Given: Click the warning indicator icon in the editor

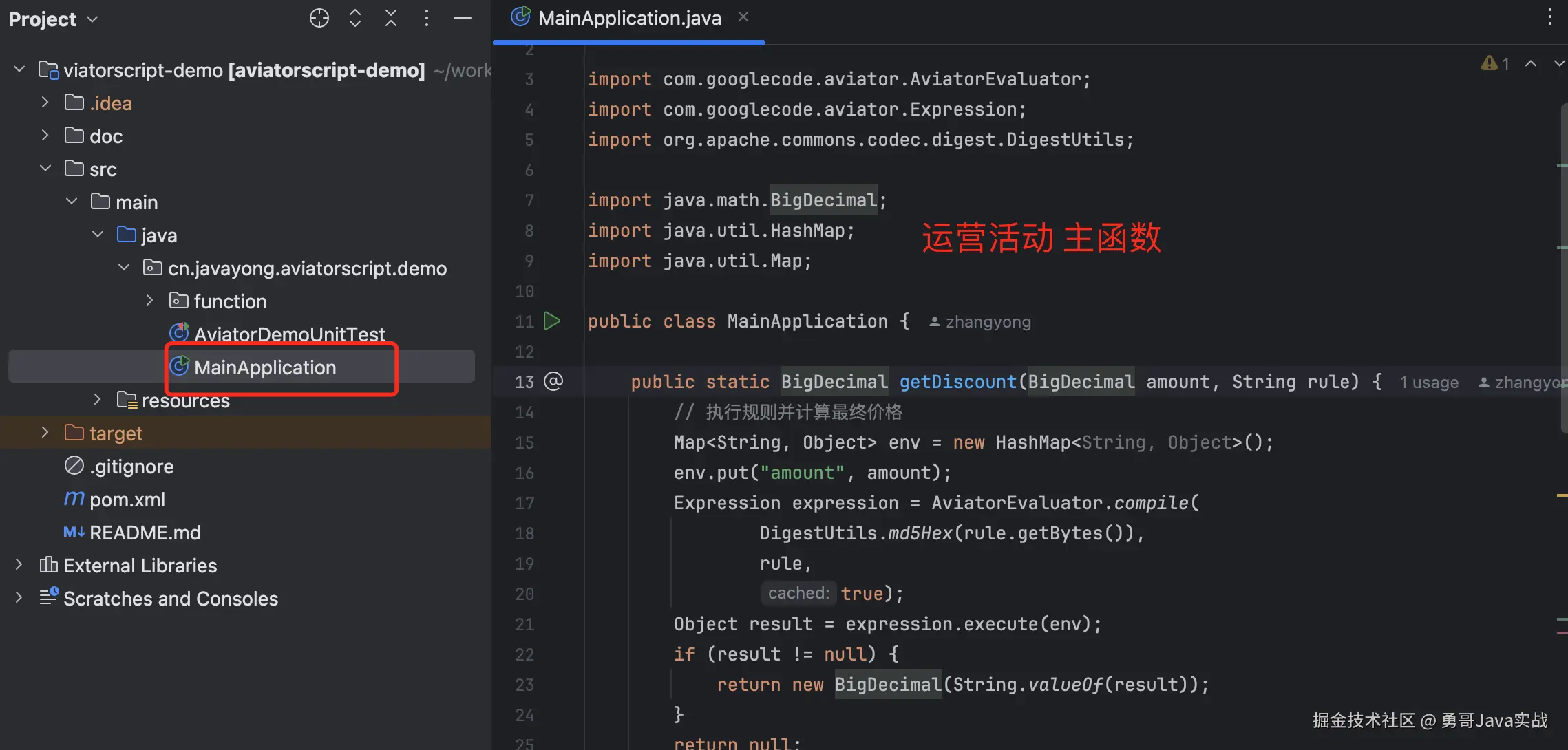Looking at the screenshot, I should (1490, 63).
